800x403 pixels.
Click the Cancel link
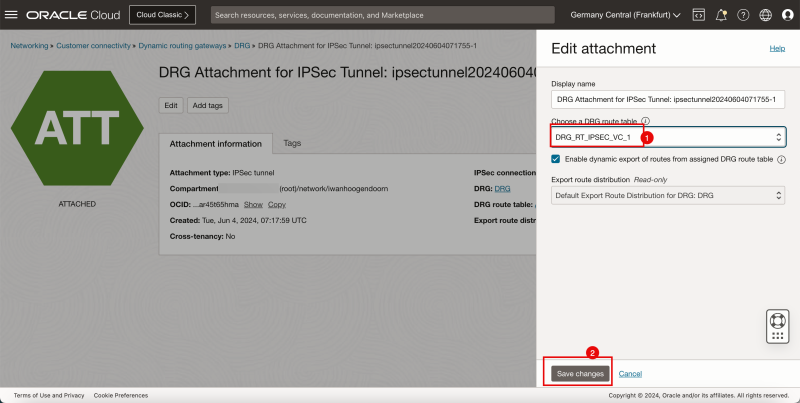pos(630,373)
